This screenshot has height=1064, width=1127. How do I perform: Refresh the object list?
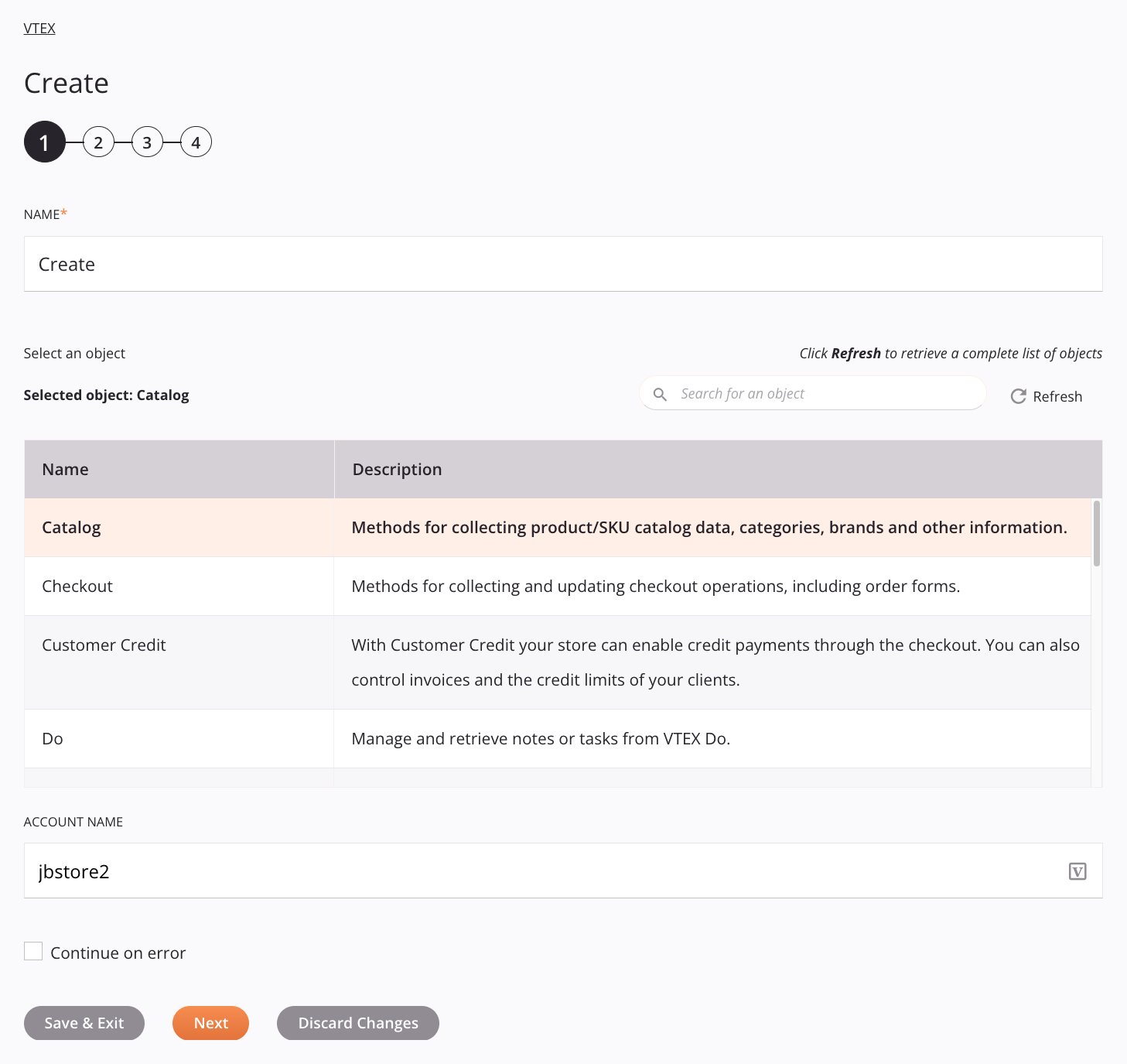(1047, 396)
